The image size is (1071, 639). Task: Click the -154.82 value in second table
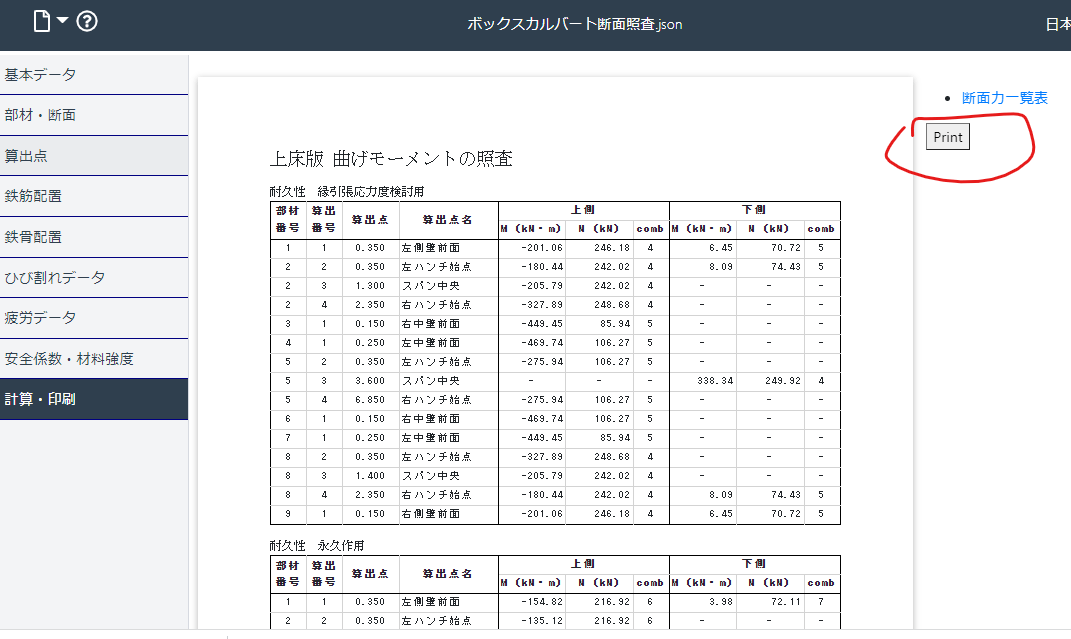coord(542,602)
